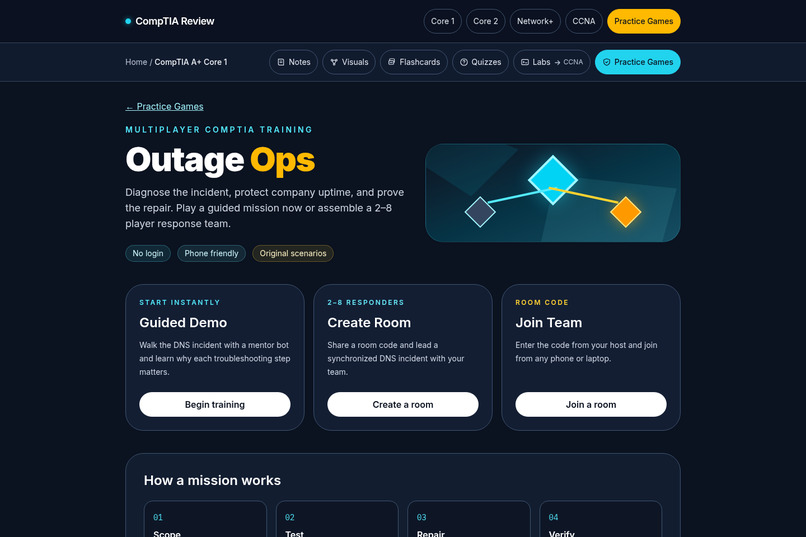
Task: Click the 01 Scope step card
Action: [205, 519]
